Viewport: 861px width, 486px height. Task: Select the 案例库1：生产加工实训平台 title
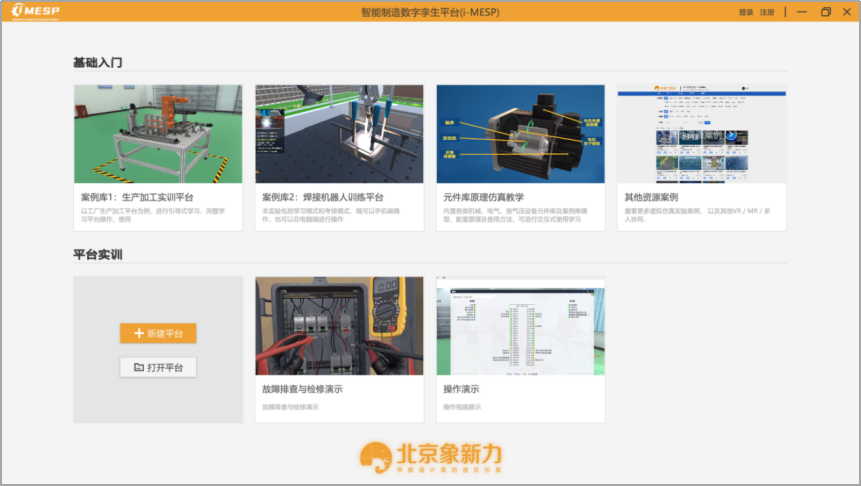click(x=137, y=197)
